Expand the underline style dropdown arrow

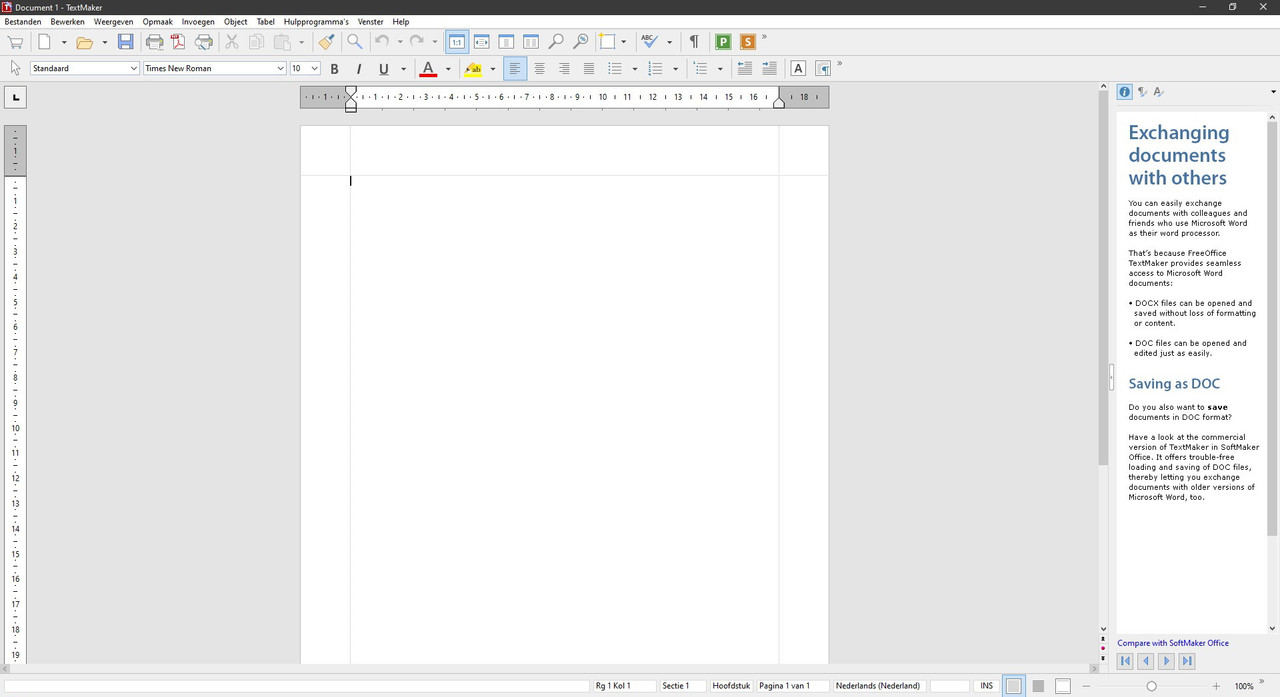pyautogui.click(x=403, y=69)
